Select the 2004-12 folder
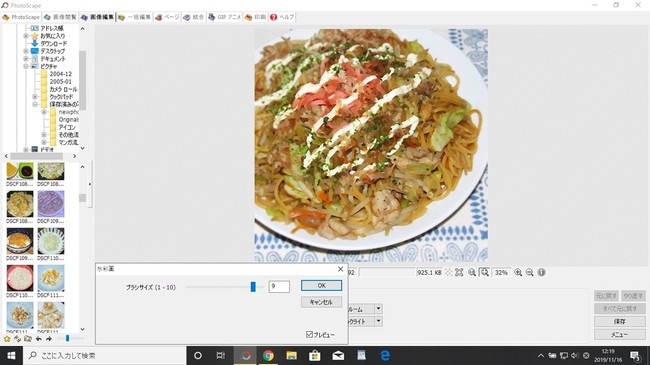Image resolution: width=650 pixels, height=365 pixels. point(61,74)
